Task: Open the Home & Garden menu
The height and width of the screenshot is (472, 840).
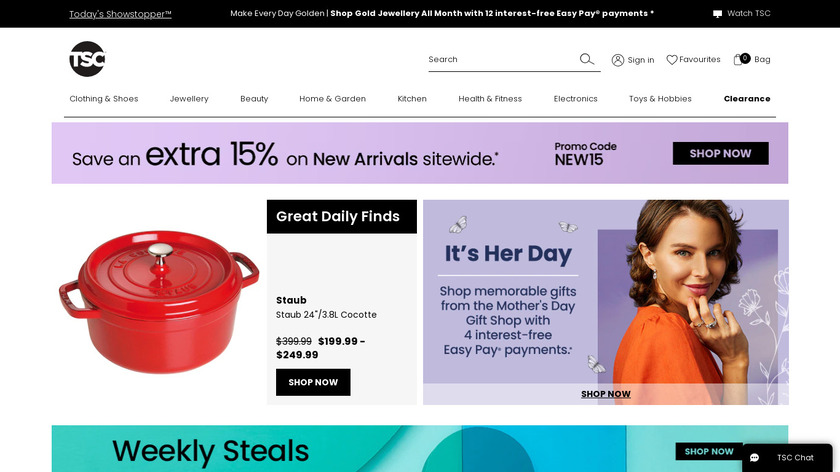Action: (x=333, y=99)
